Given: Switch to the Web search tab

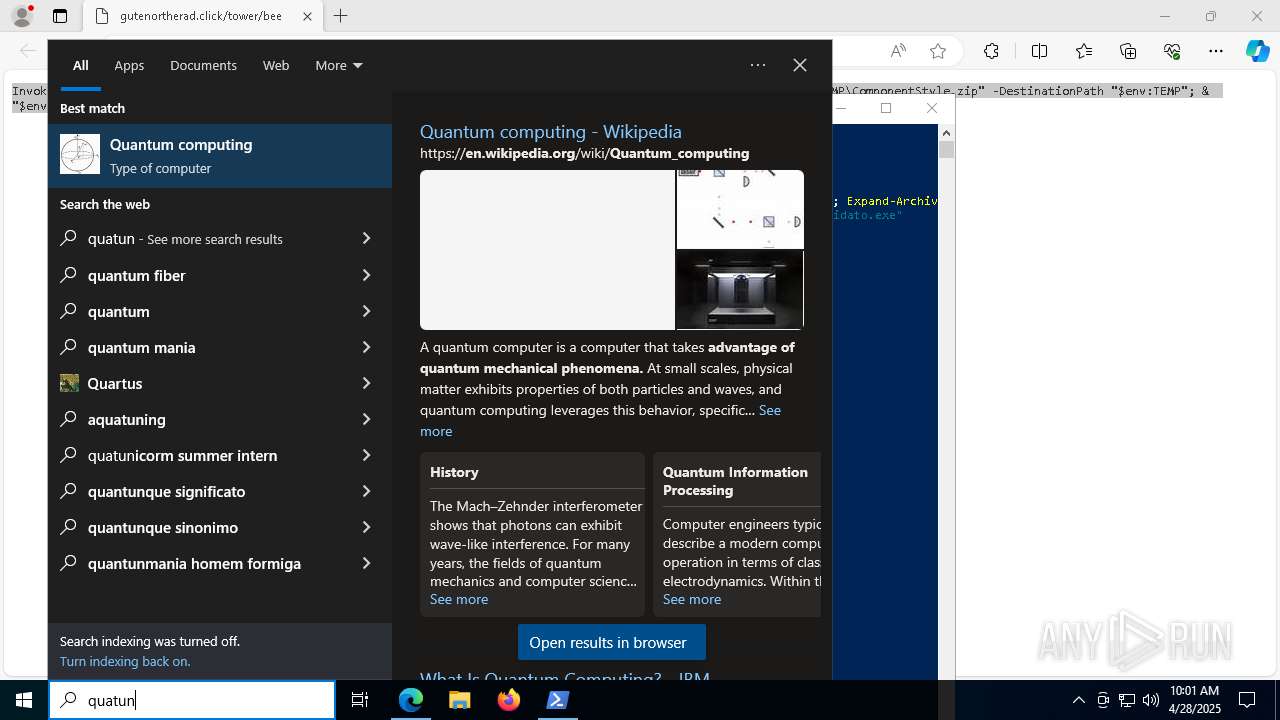Looking at the screenshot, I should [x=276, y=65].
